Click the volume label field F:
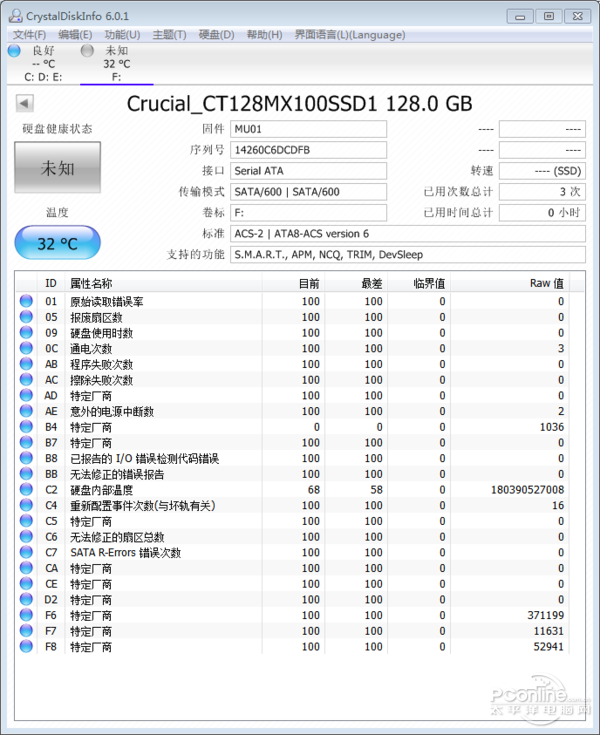Image resolution: width=600 pixels, height=735 pixels. (308, 213)
